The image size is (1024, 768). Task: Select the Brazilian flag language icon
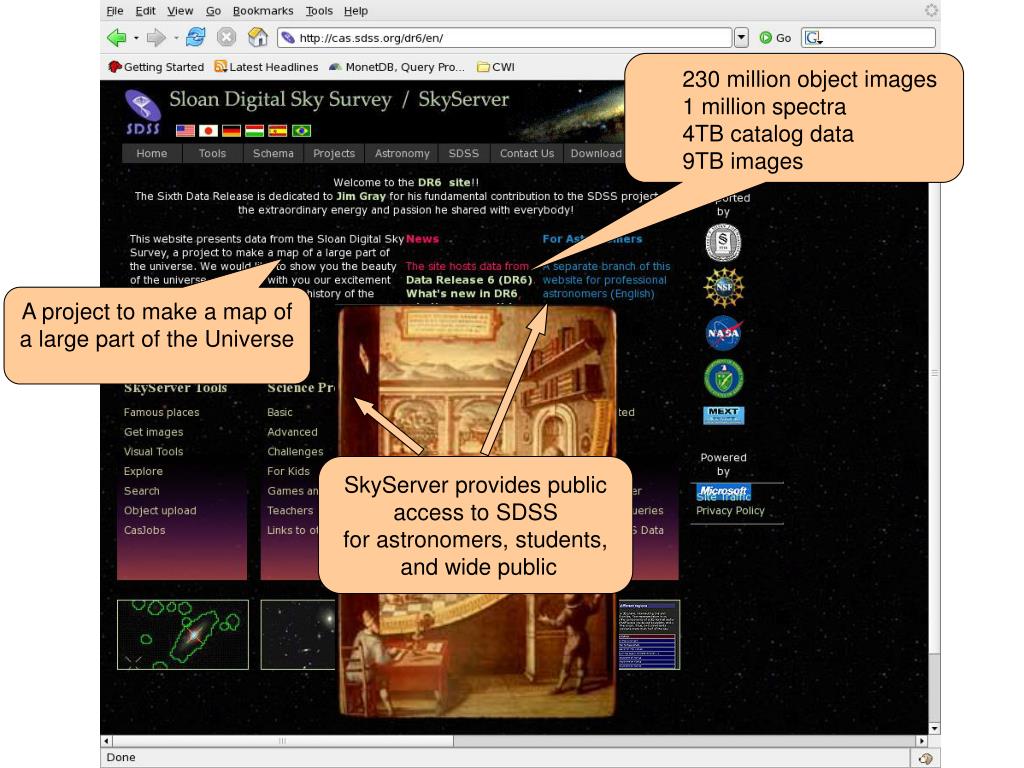pyautogui.click(x=301, y=131)
